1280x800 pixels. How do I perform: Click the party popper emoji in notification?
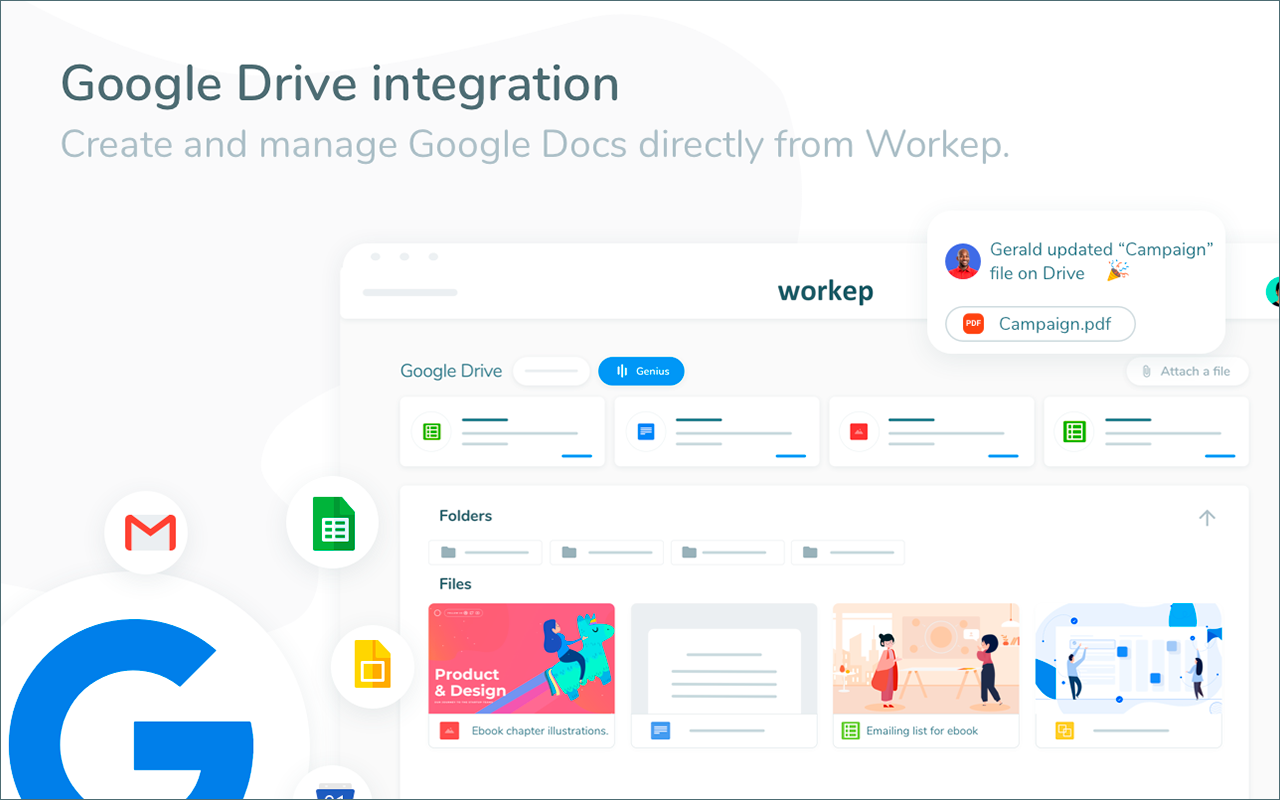pyautogui.click(x=1117, y=272)
